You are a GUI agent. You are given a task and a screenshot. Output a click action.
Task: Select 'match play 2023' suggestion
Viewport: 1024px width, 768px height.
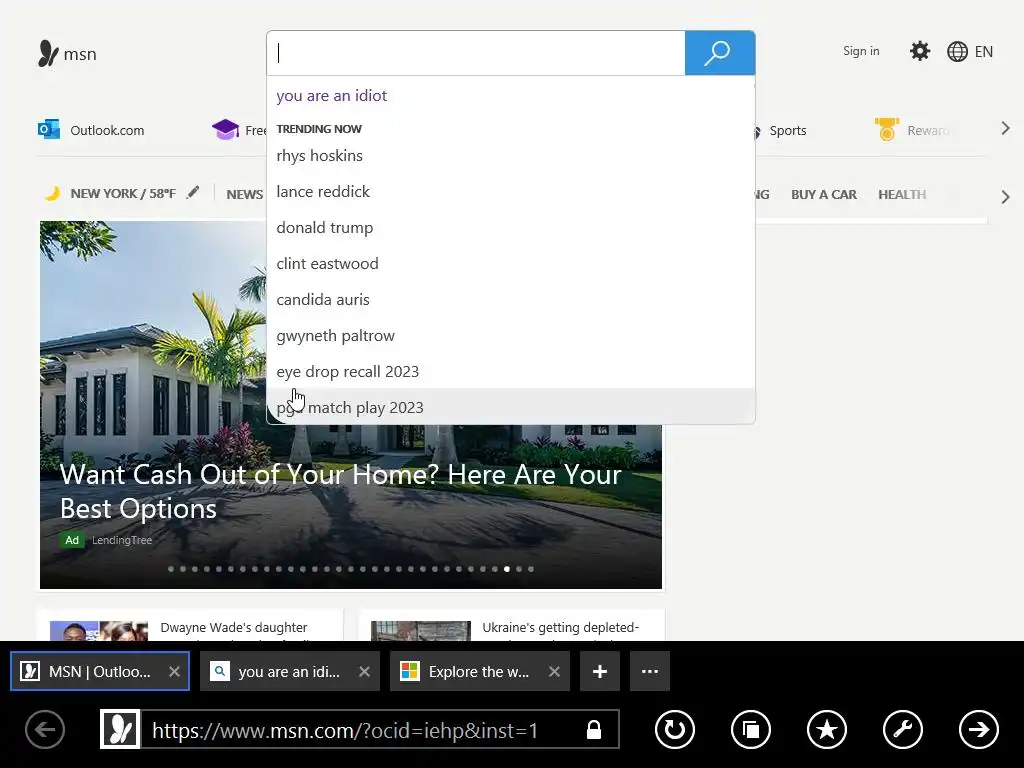(511, 407)
